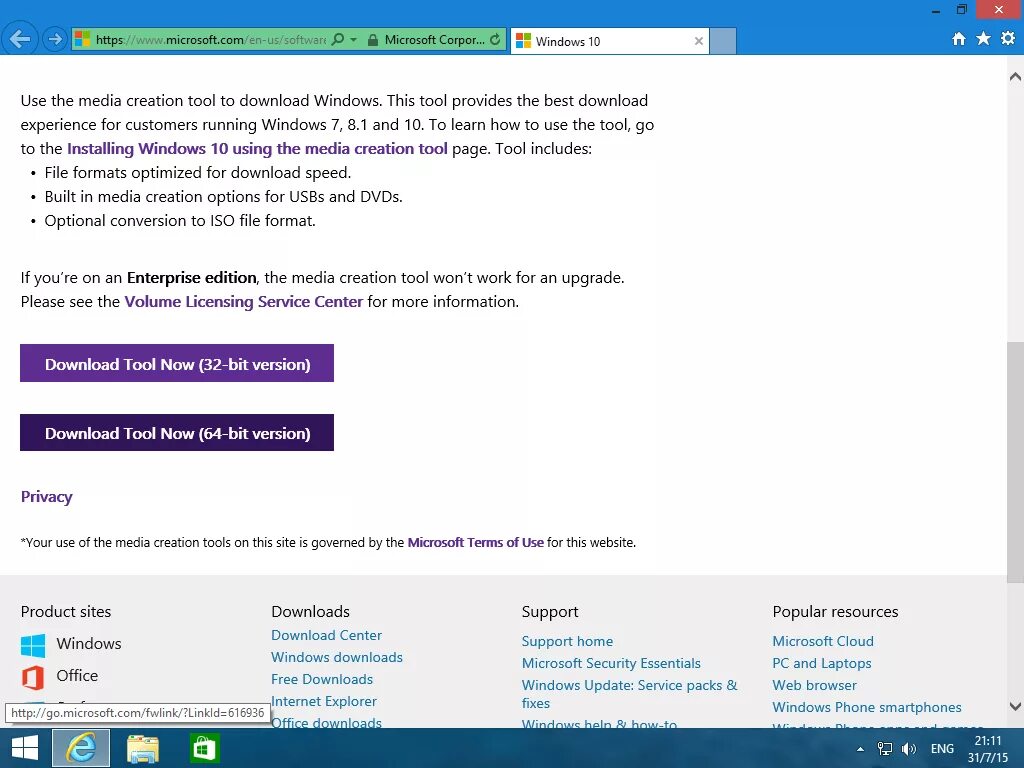Open Volume Licensing Service Center link
Viewport: 1024px width, 768px height.
[x=244, y=301]
